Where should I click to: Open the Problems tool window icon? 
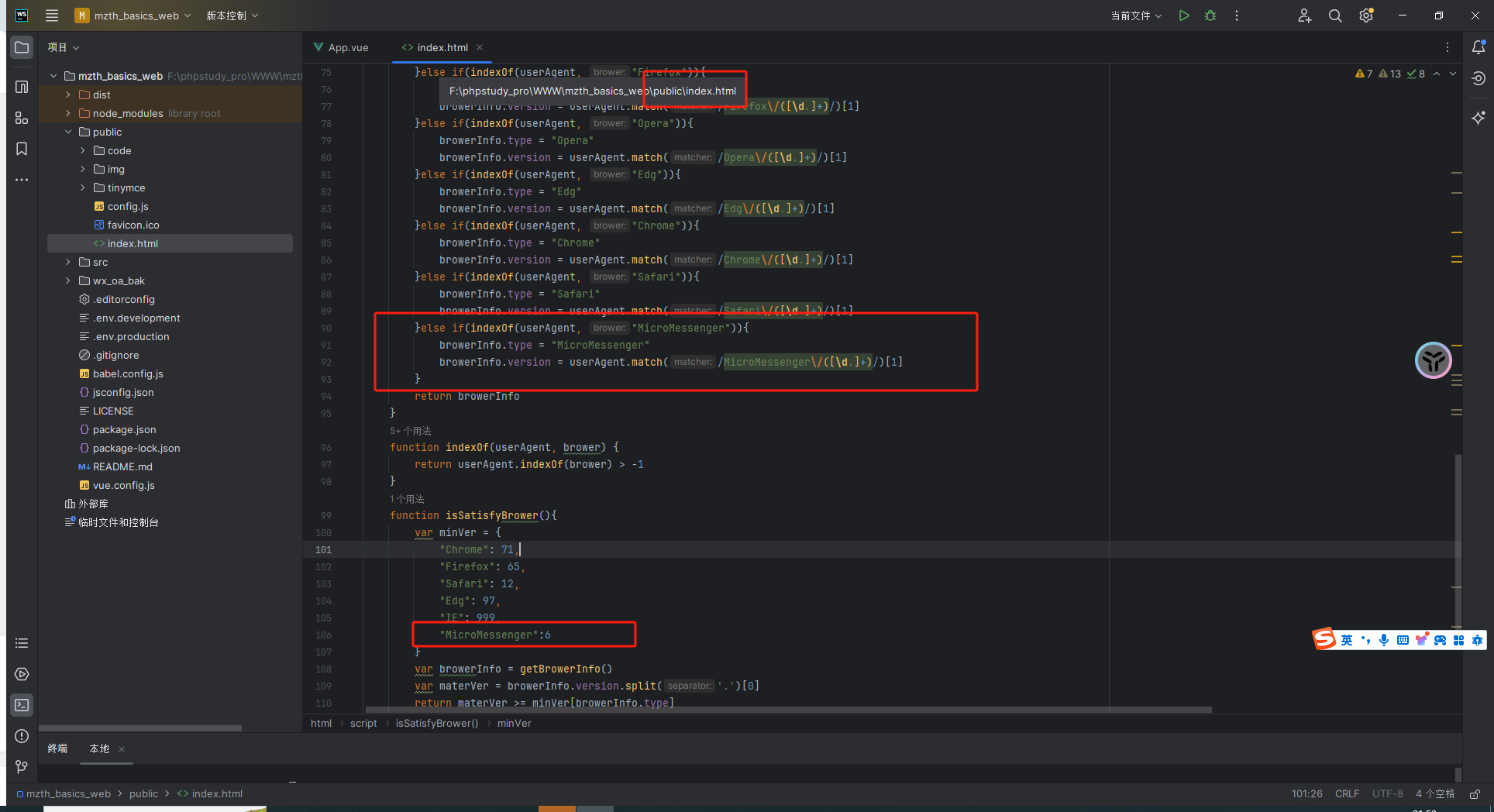point(22,736)
